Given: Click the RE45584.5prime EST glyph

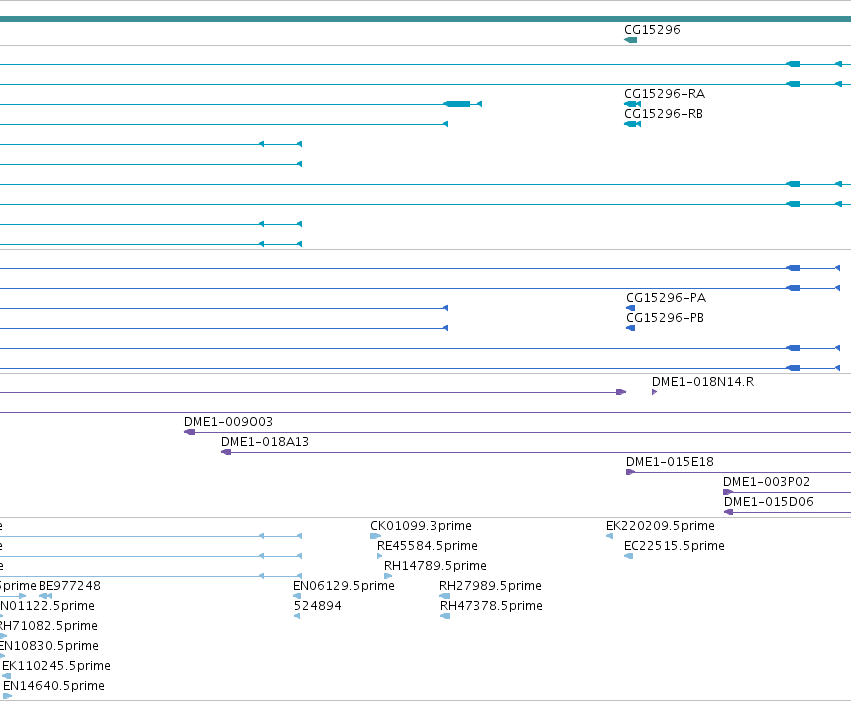Looking at the screenshot, I should [379, 557].
